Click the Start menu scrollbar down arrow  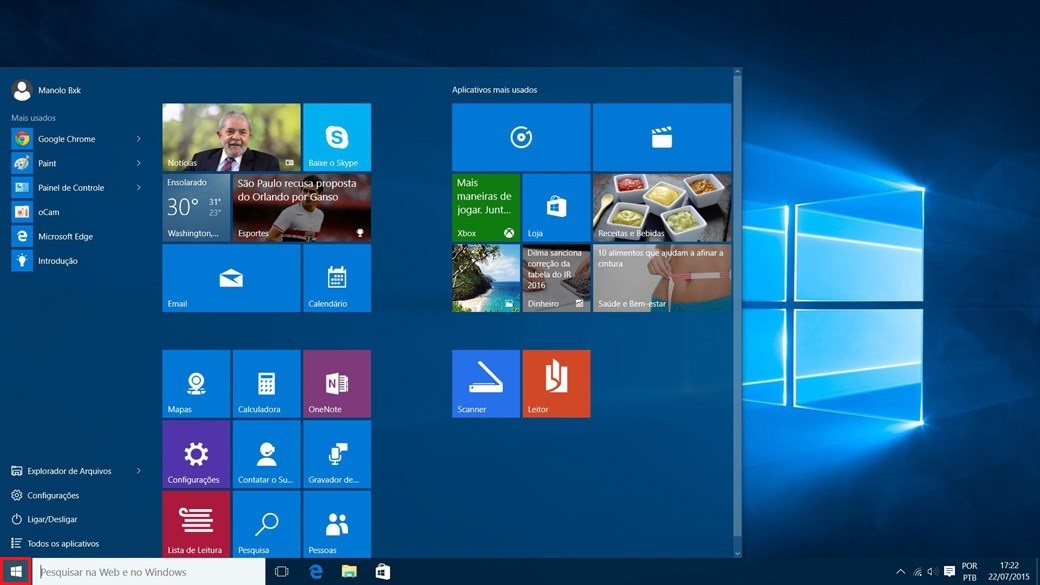click(738, 553)
